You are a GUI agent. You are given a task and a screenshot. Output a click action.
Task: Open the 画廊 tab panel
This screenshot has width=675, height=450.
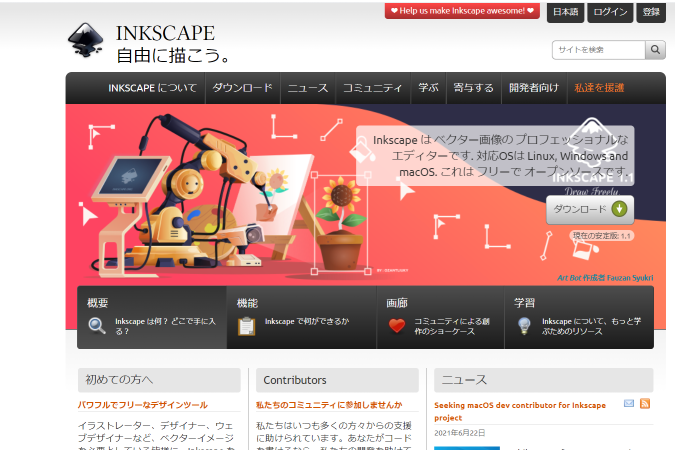coord(440,317)
